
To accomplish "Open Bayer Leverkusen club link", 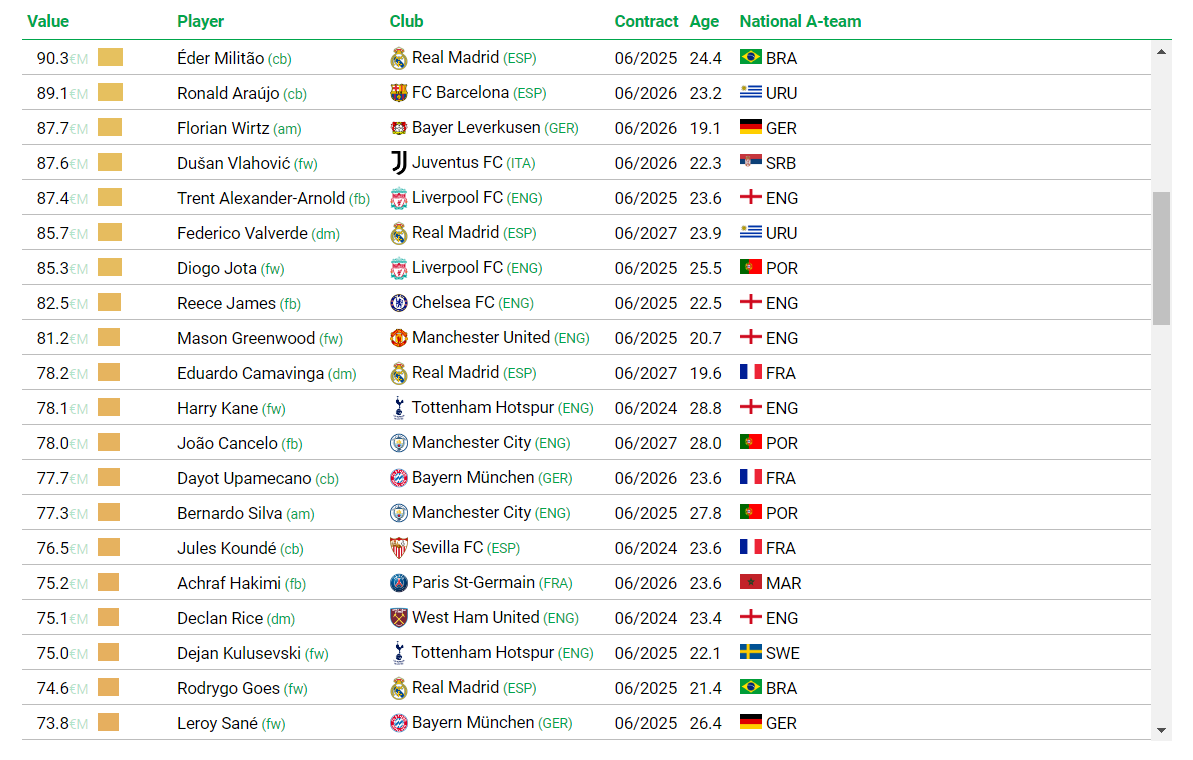I will tap(476, 128).
